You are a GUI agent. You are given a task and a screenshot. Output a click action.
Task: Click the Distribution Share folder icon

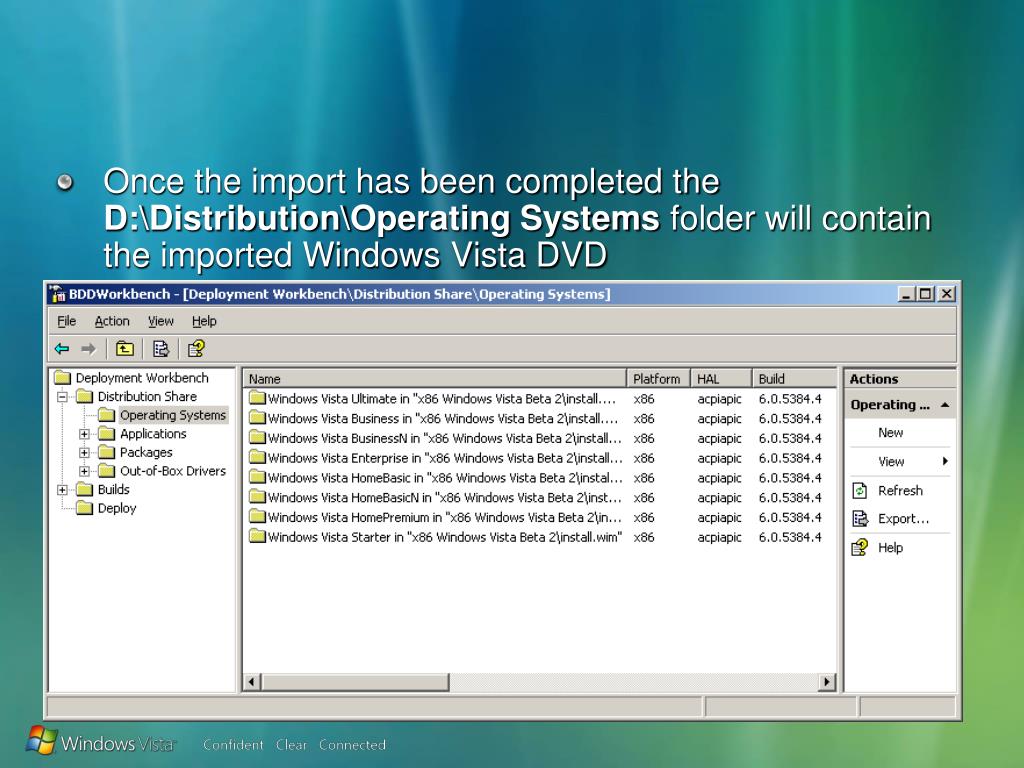tap(84, 396)
